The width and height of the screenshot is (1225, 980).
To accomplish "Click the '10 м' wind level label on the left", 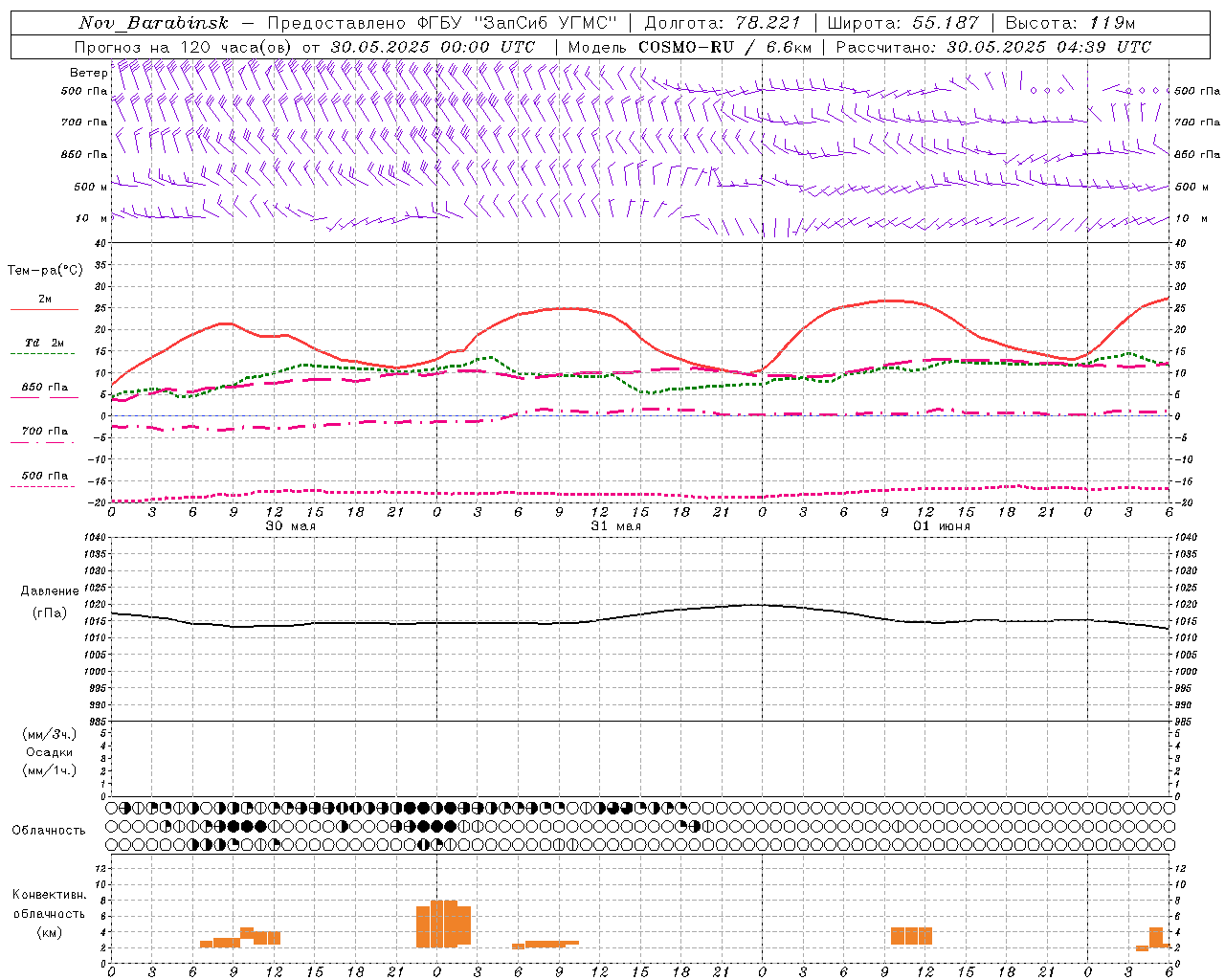I will tap(92, 218).
